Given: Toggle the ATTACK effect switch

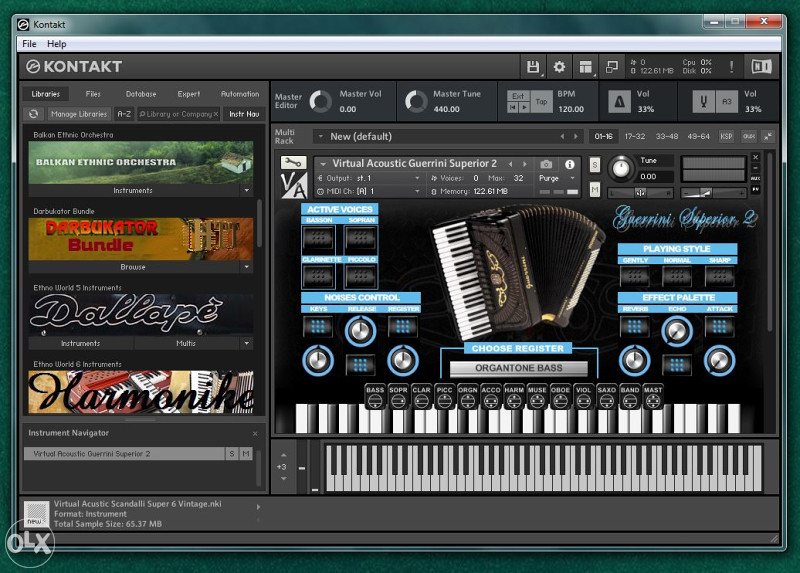Looking at the screenshot, I should click(719, 326).
